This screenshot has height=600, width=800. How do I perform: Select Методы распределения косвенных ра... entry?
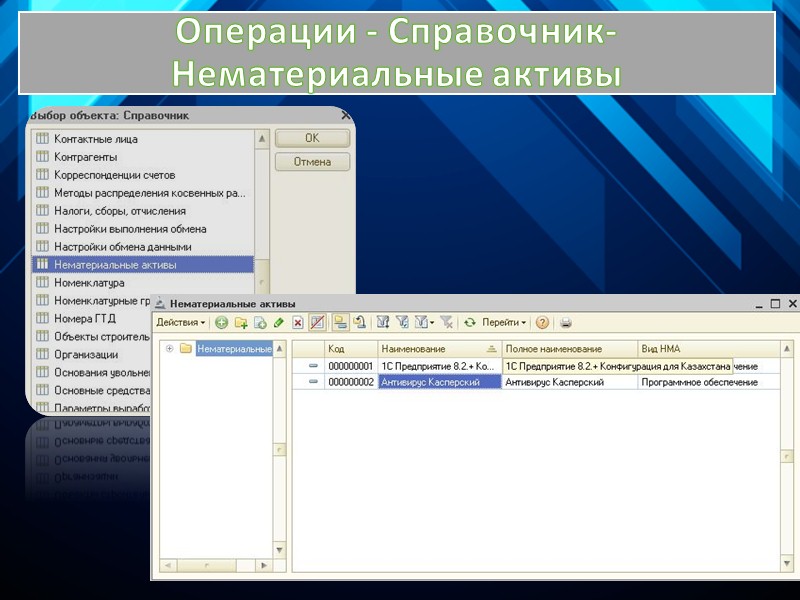(x=143, y=193)
